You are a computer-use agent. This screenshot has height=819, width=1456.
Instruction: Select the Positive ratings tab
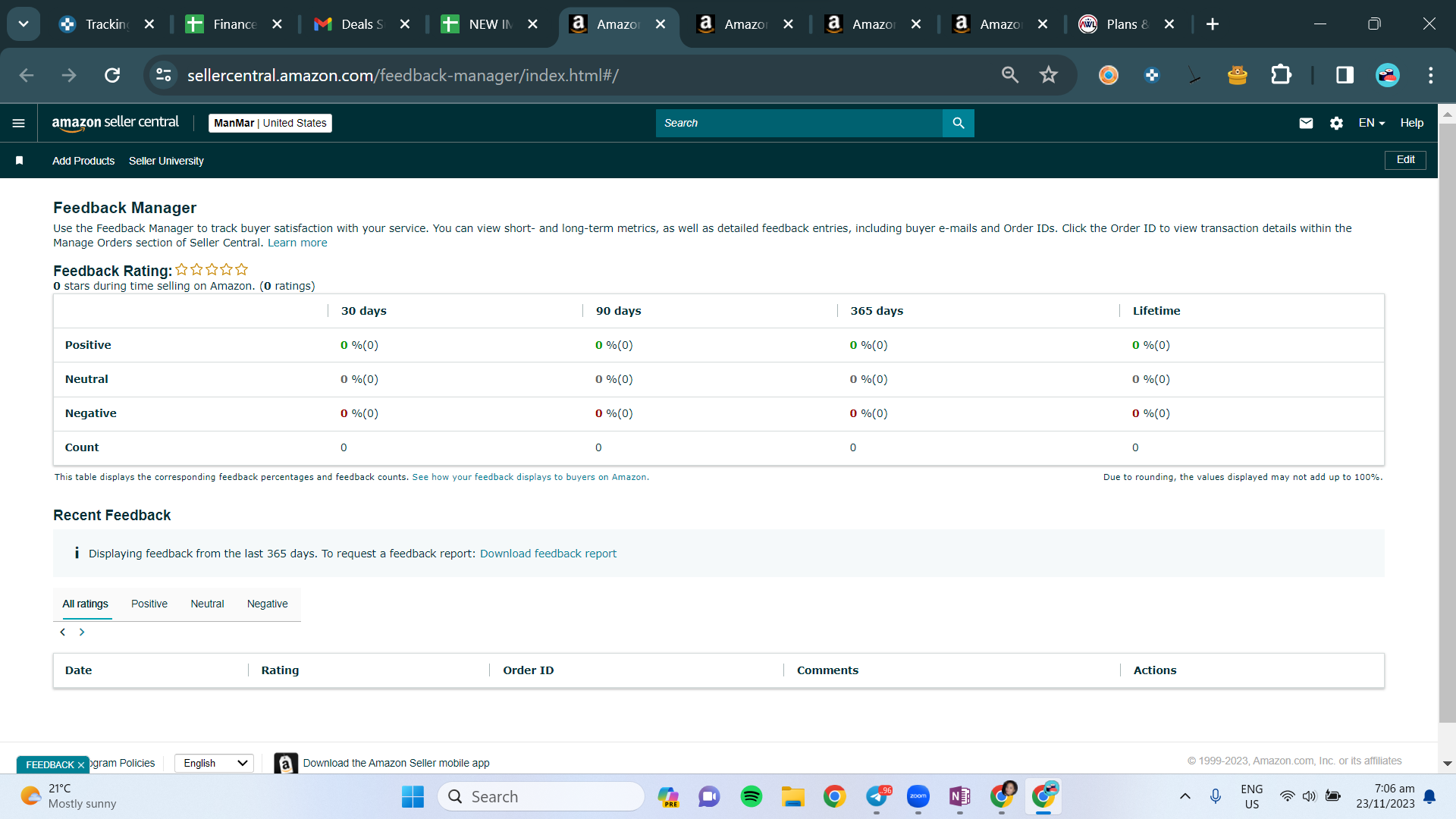click(149, 604)
